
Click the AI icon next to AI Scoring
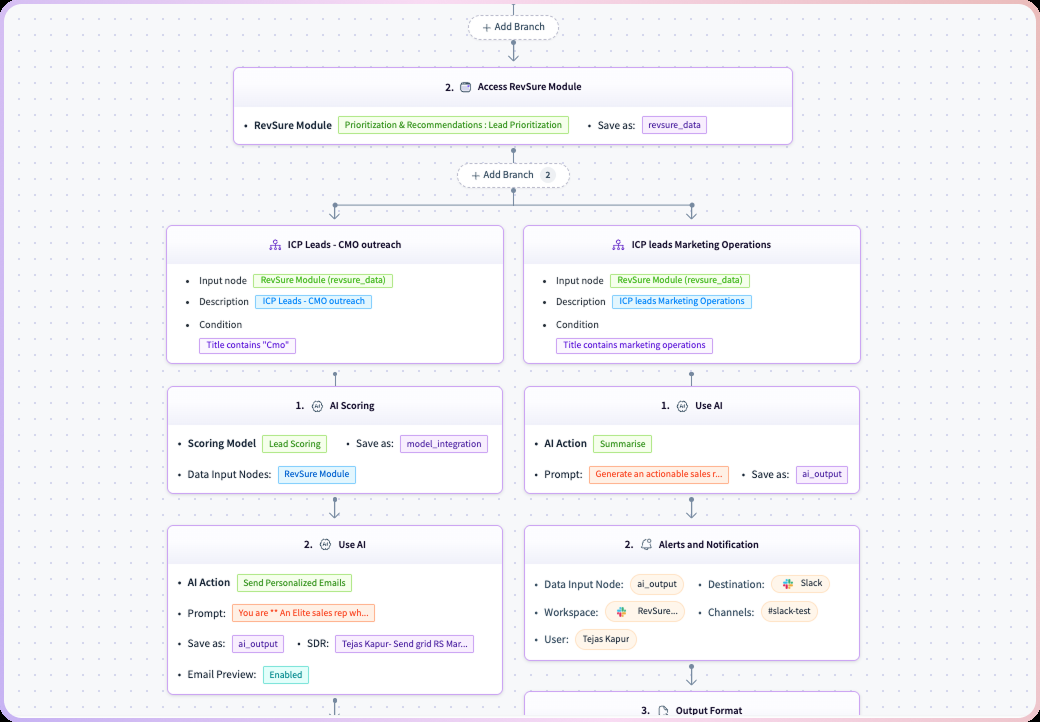coord(317,406)
